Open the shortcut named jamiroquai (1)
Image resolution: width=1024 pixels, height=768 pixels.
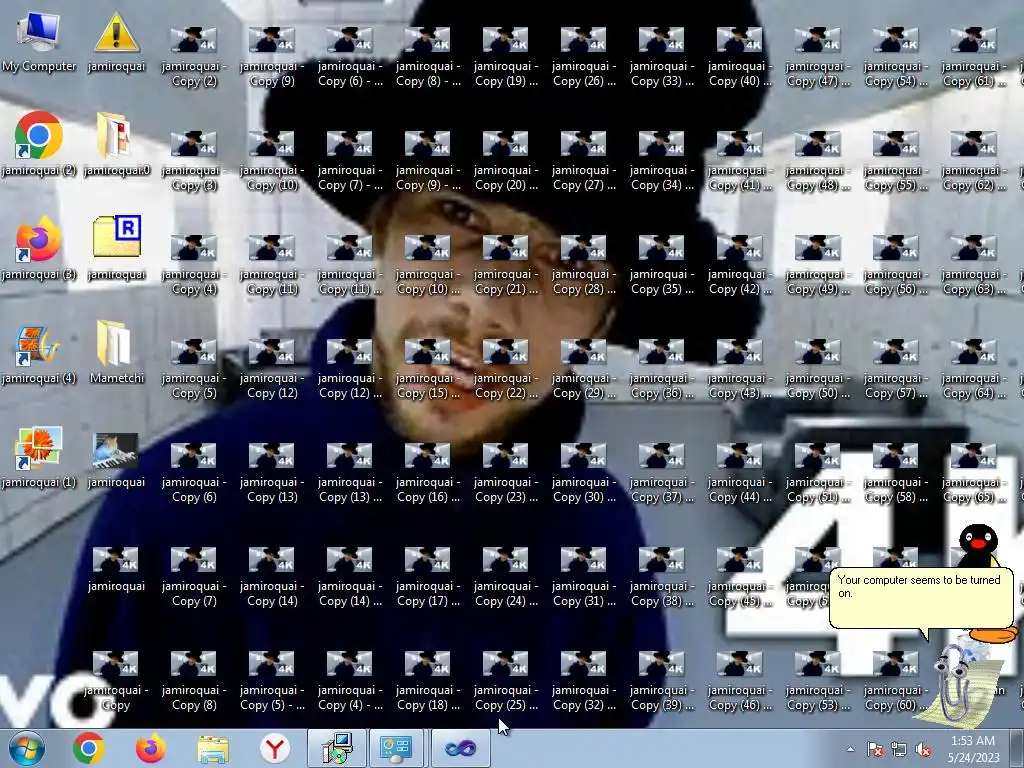pyautogui.click(x=39, y=457)
